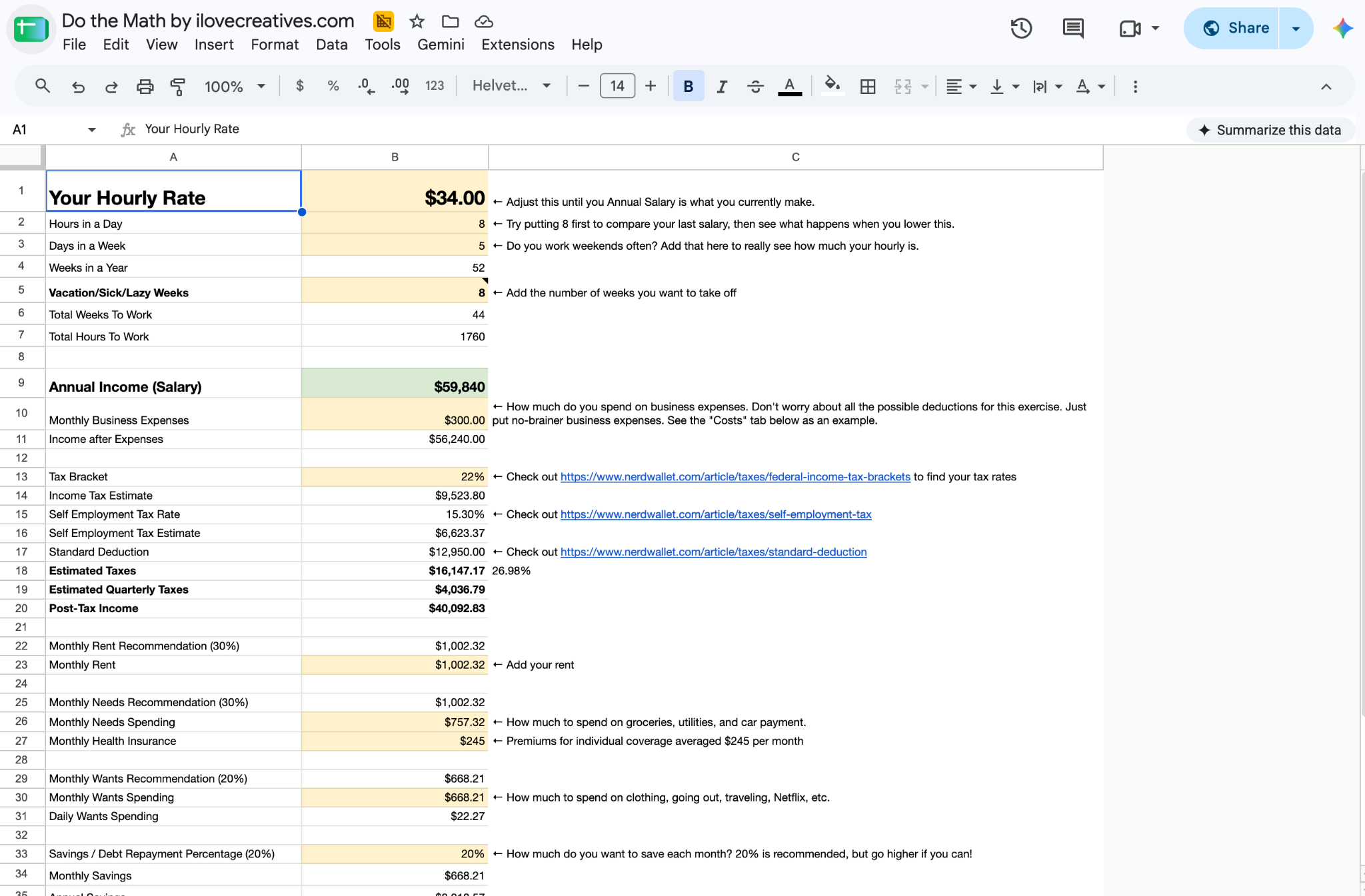Viewport: 1365px width, 896px height.
Task: Open the zoom level dropdown
Action: tap(235, 86)
